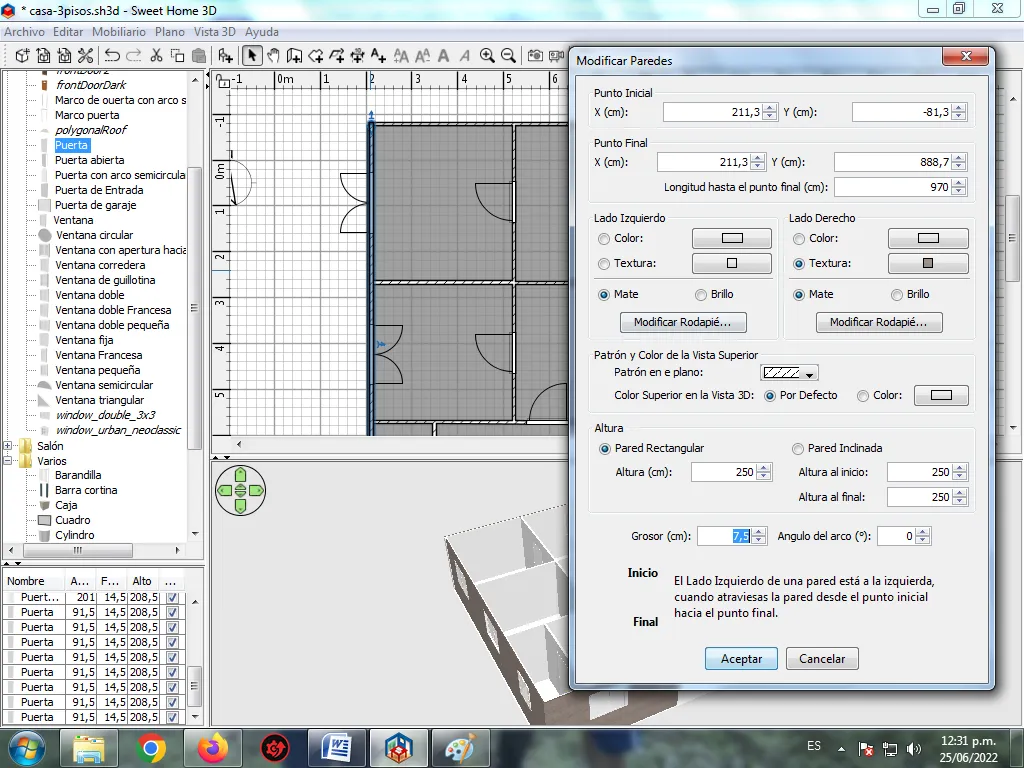Image resolution: width=1024 pixels, height=768 pixels.
Task: Open Microsoft Word from the taskbar
Action: click(x=337, y=748)
